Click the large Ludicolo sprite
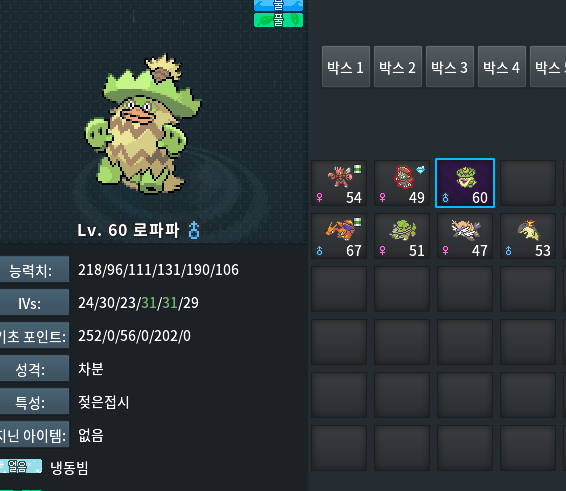This screenshot has width=566, height=491. pyautogui.click(x=143, y=123)
